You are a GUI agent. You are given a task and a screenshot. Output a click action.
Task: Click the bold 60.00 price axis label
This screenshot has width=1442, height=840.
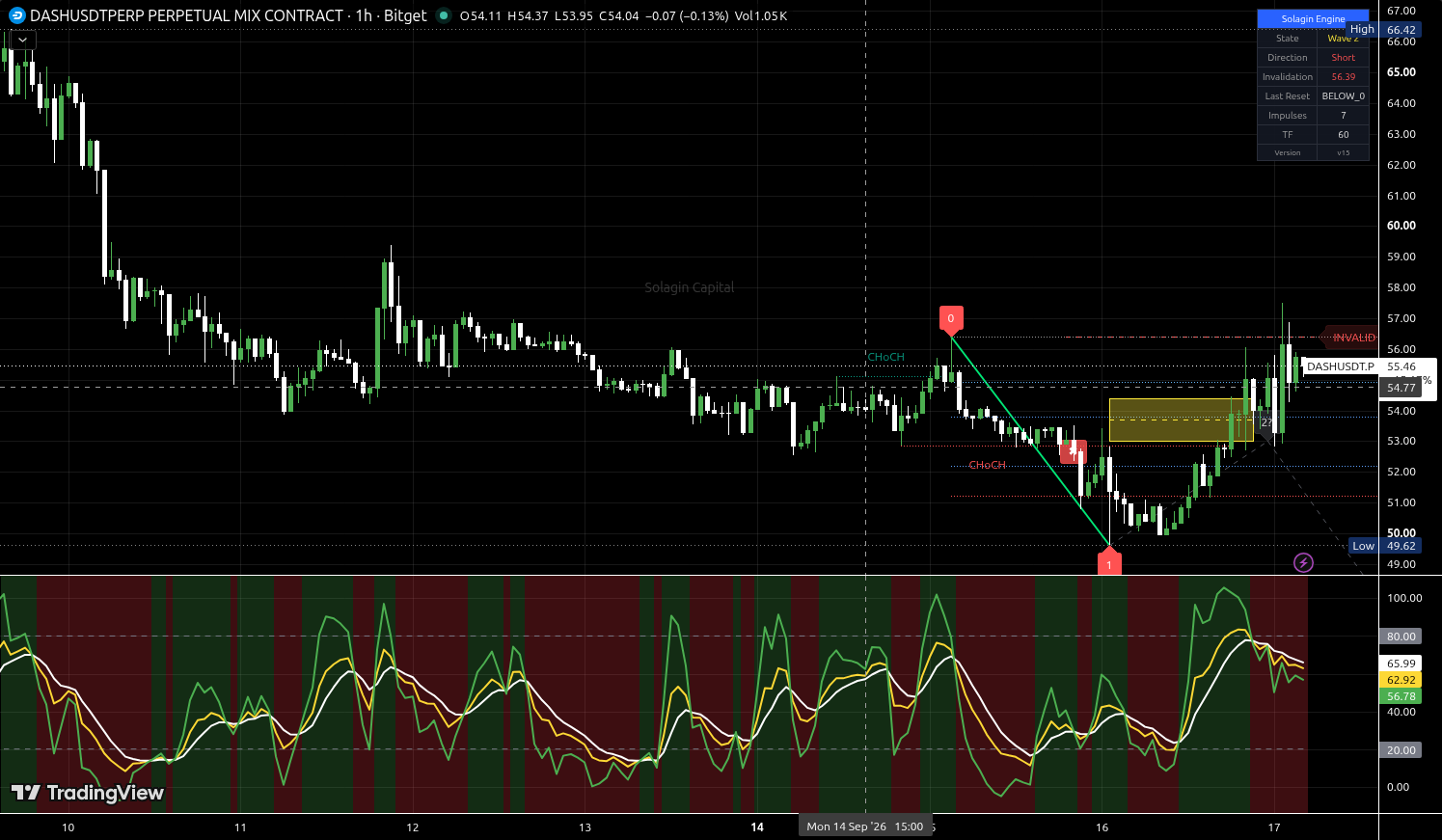coord(1401,226)
